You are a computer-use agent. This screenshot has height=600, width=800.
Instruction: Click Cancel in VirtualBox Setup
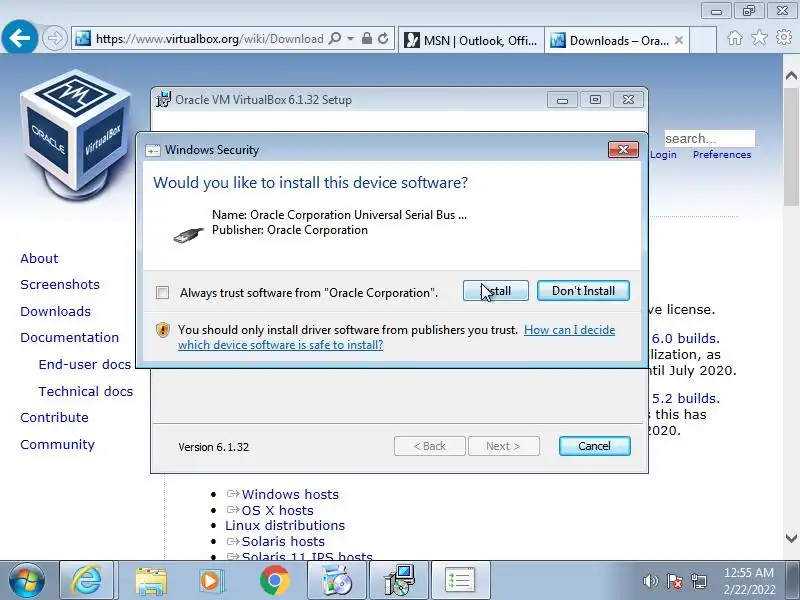[x=594, y=446]
